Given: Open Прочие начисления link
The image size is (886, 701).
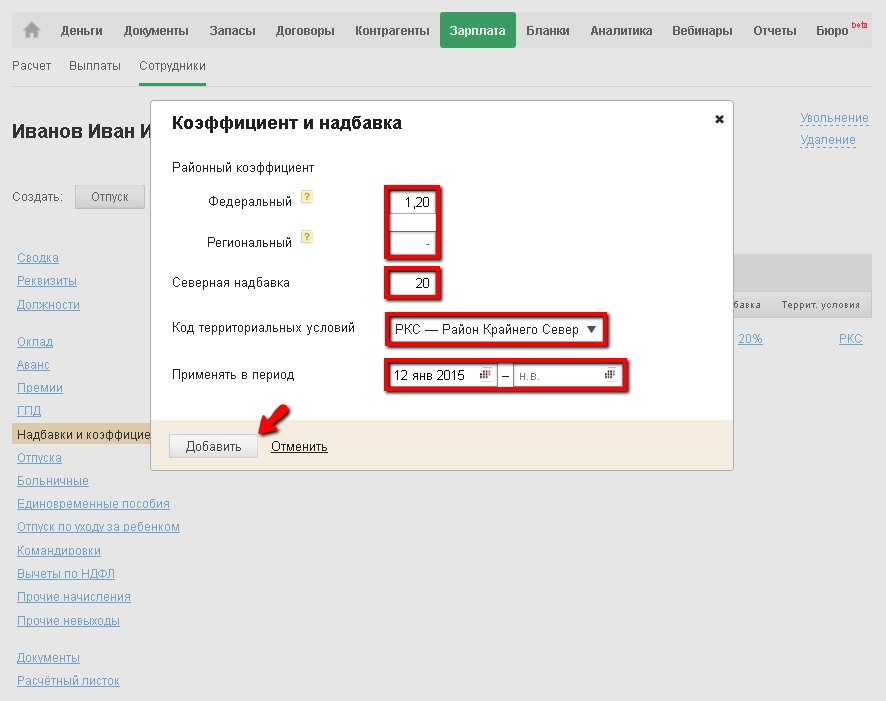Looking at the screenshot, I should click(x=74, y=596).
